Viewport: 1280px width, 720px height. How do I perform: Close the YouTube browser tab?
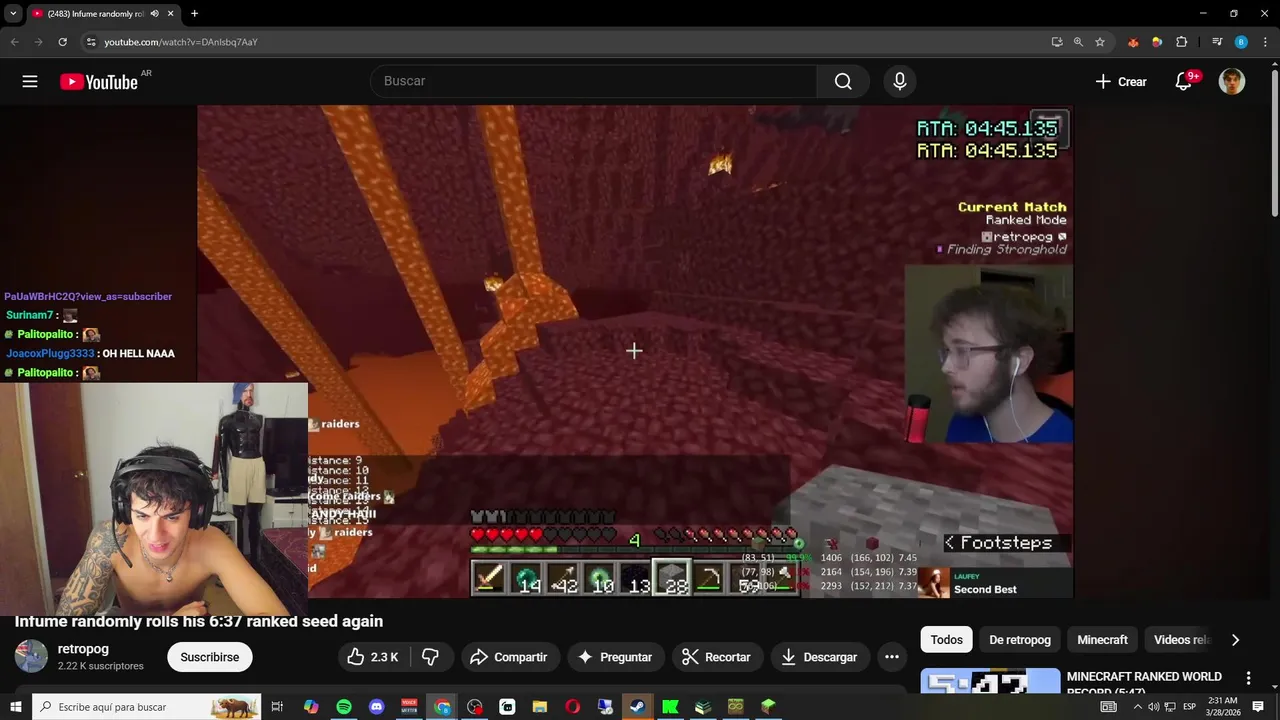pyautogui.click(x=171, y=14)
